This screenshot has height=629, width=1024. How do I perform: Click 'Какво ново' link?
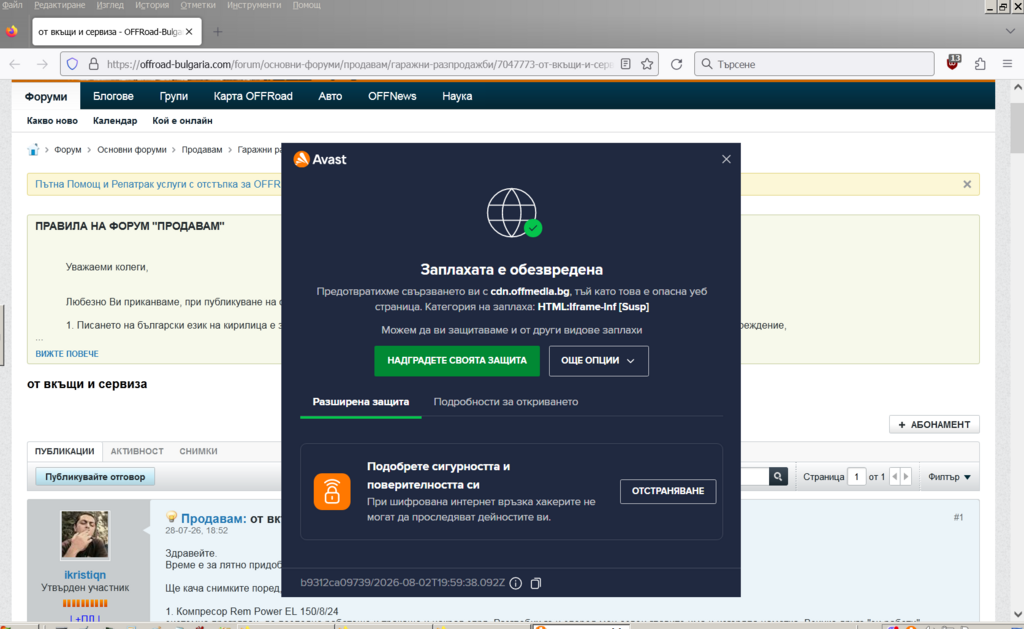tap(52, 121)
